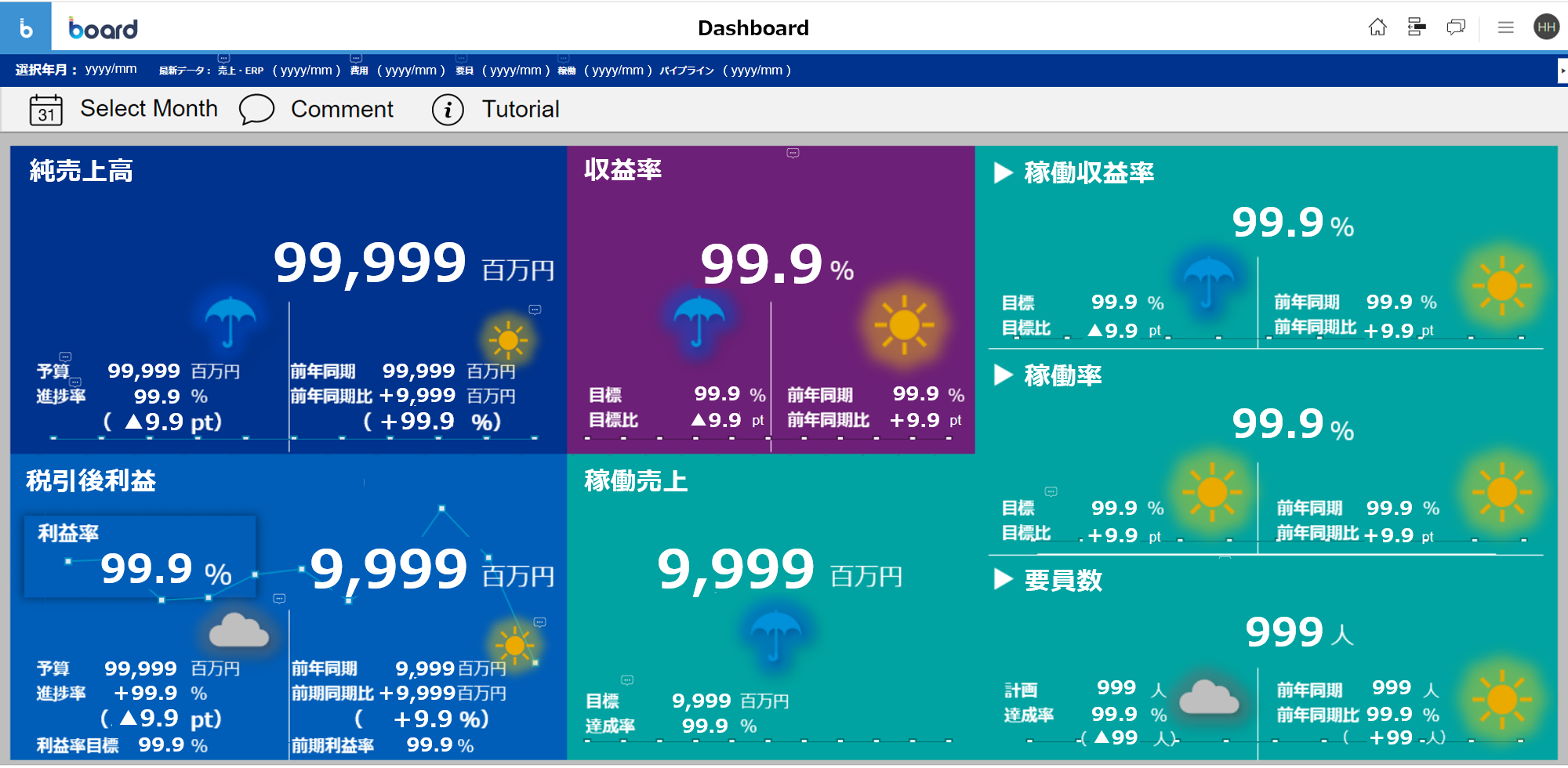Open the hamburger main menu
The image size is (1568, 768).
pyautogui.click(x=1505, y=27)
